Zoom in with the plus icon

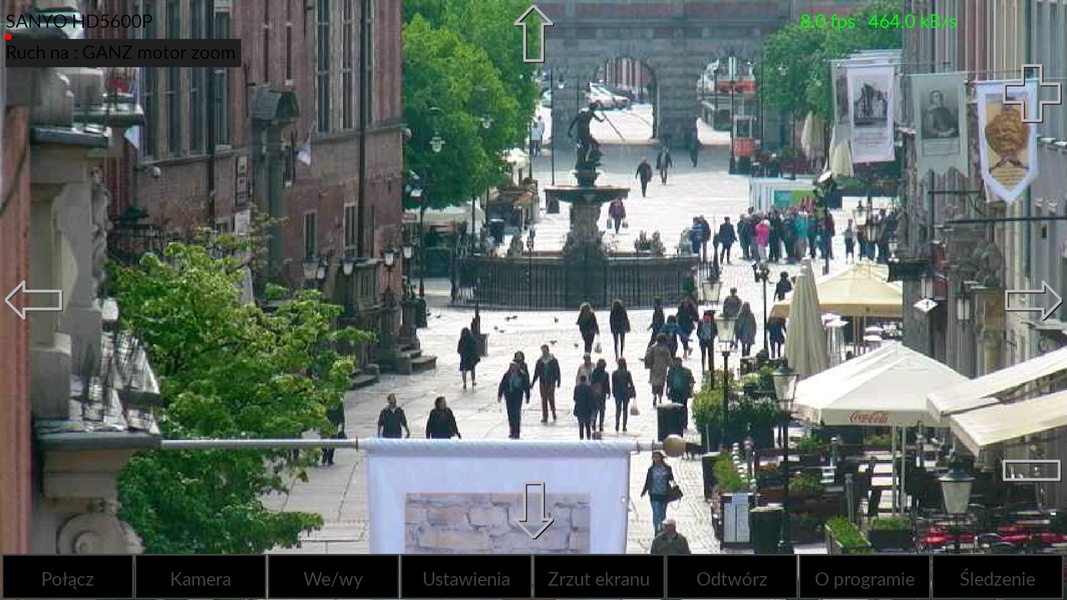[x=1032, y=94]
